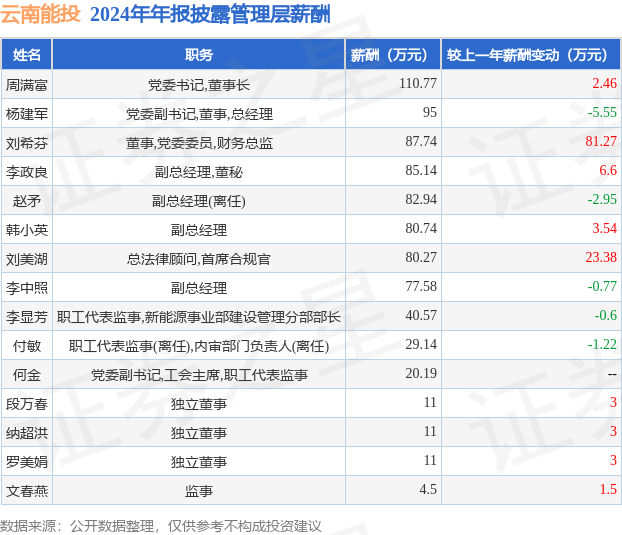This screenshot has height=535, width=622.
Task: Click the 数据来源 footer disclaimer text
Action: pos(161,526)
